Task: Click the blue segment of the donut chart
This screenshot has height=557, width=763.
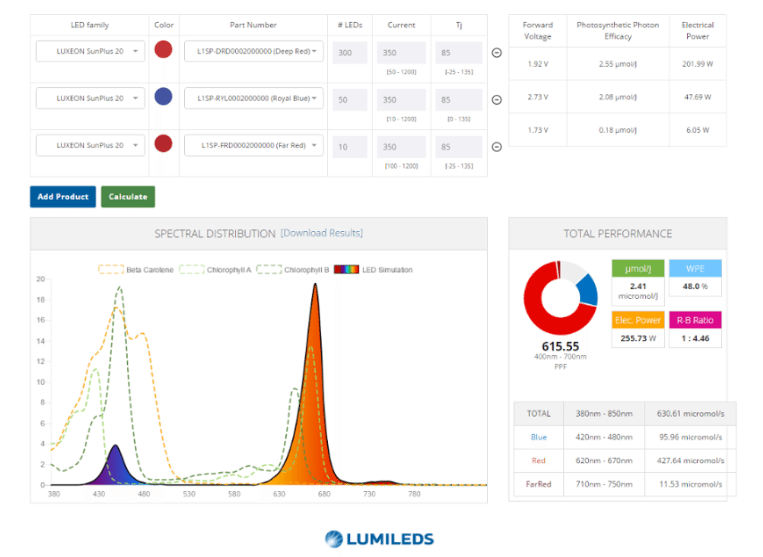Action: 588,290
